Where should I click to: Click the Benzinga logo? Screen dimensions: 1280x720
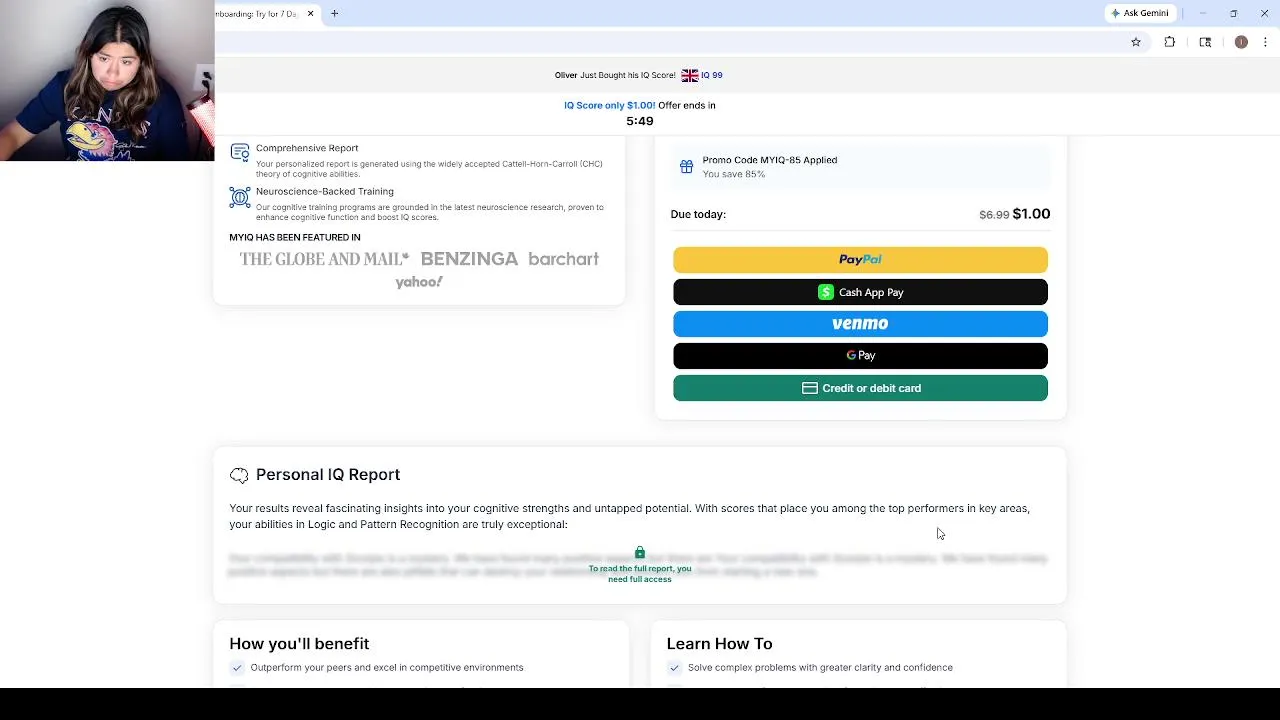(x=469, y=259)
